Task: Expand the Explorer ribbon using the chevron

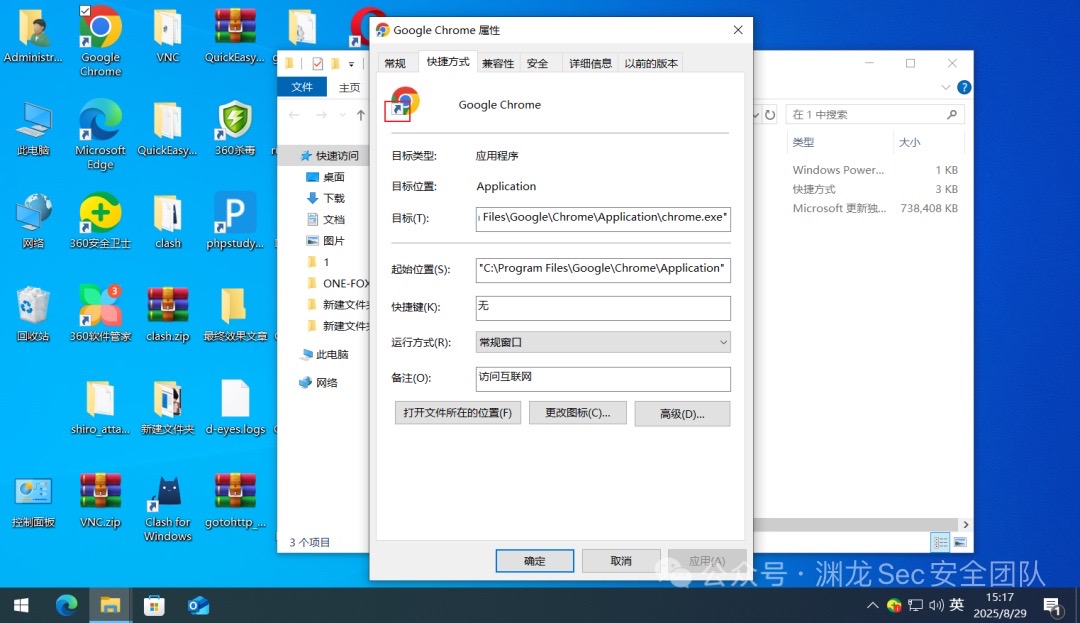Action: [945, 87]
